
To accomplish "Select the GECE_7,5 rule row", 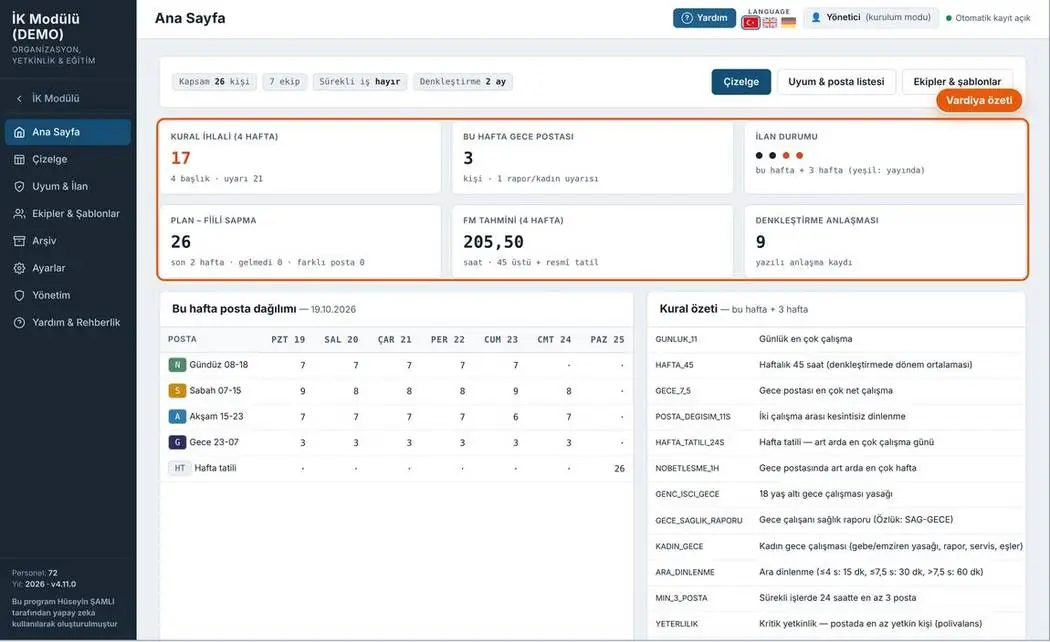I will [x=836, y=391].
